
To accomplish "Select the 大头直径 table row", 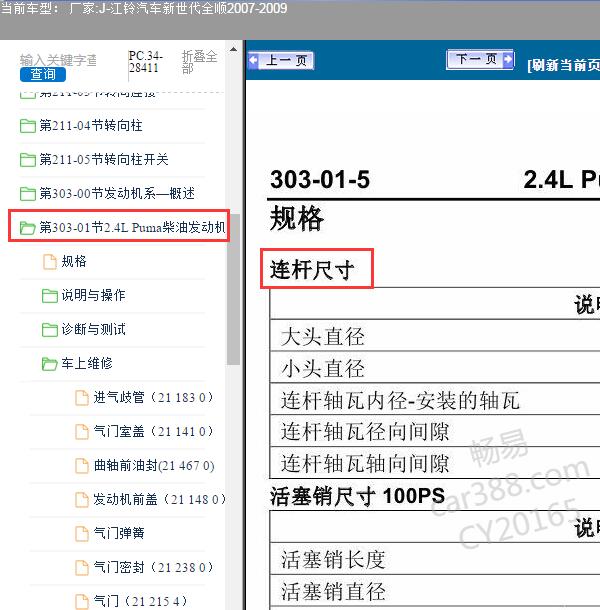I will 435,336.
